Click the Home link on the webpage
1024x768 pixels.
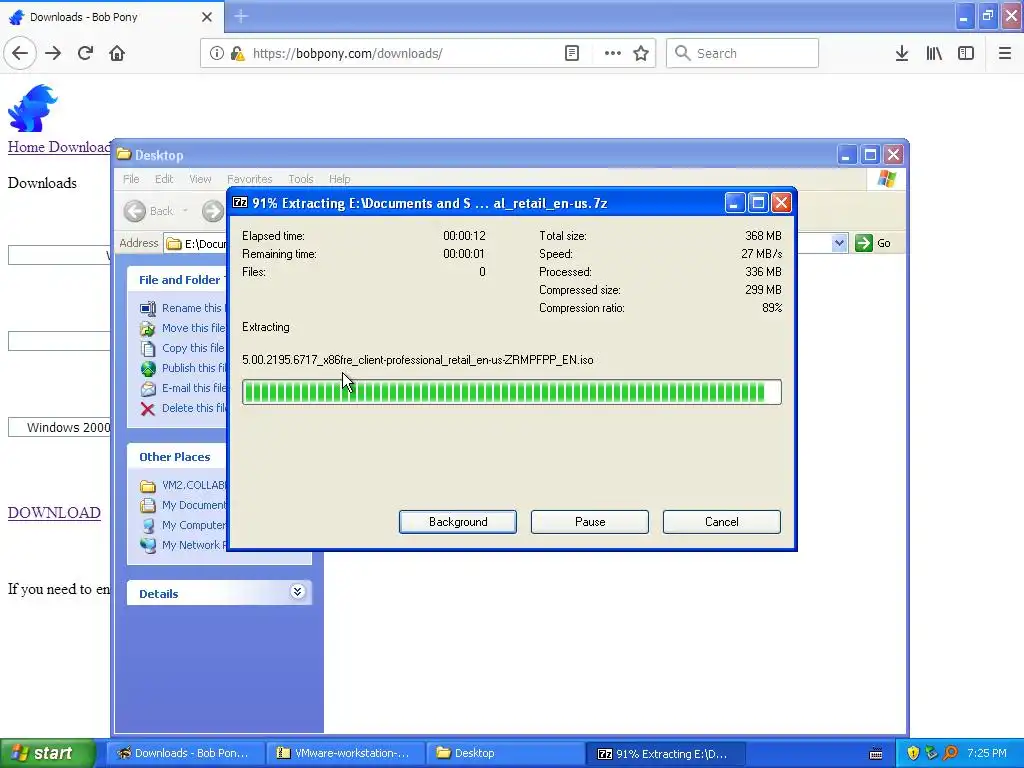[x=26, y=147]
